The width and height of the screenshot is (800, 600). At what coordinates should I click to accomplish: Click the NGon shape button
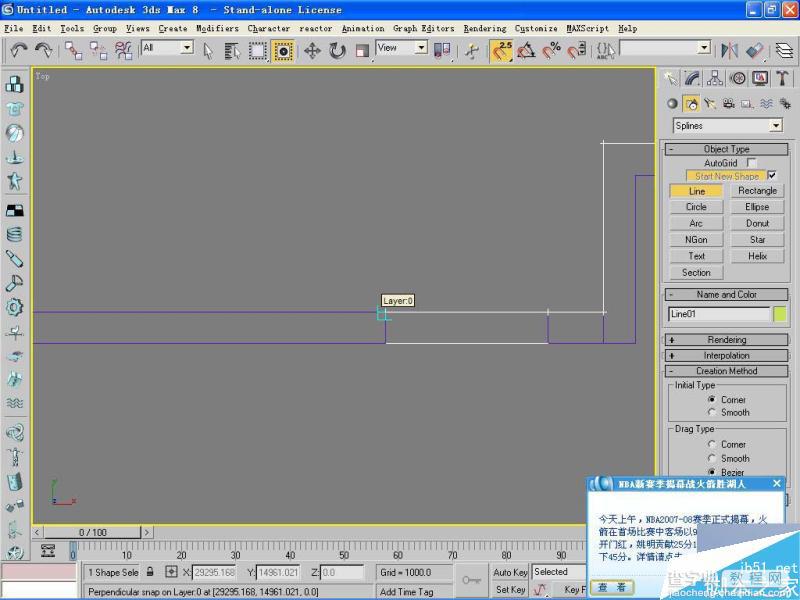click(696, 240)
